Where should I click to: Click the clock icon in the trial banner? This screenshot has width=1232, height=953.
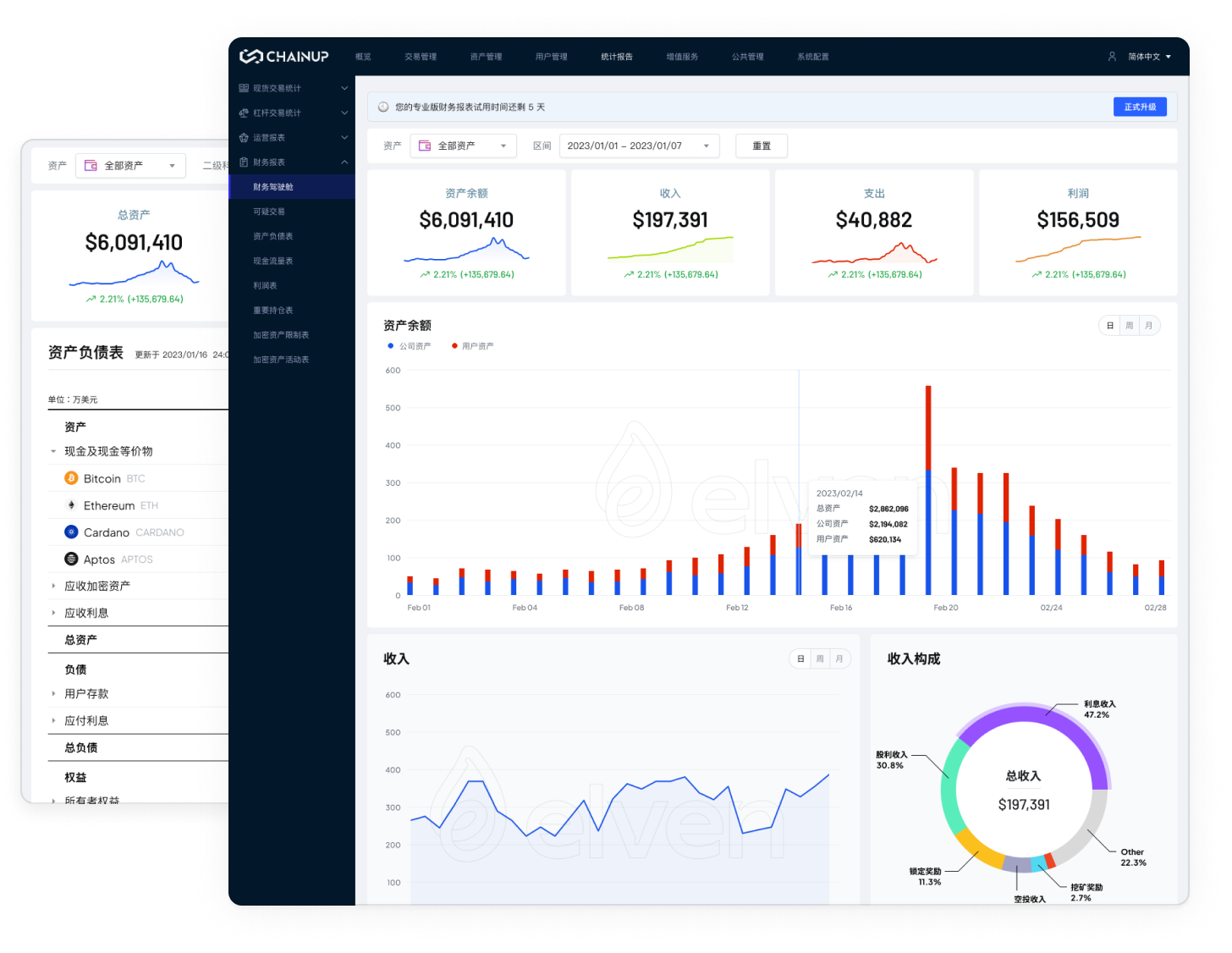tap(382, 107)
